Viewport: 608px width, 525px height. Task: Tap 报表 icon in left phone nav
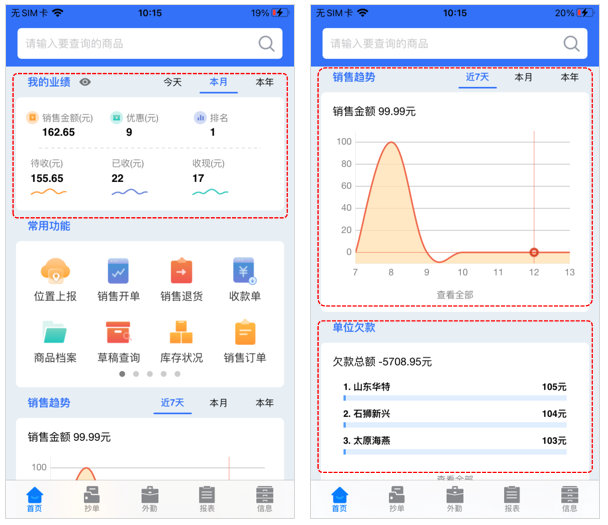[207, 495]
